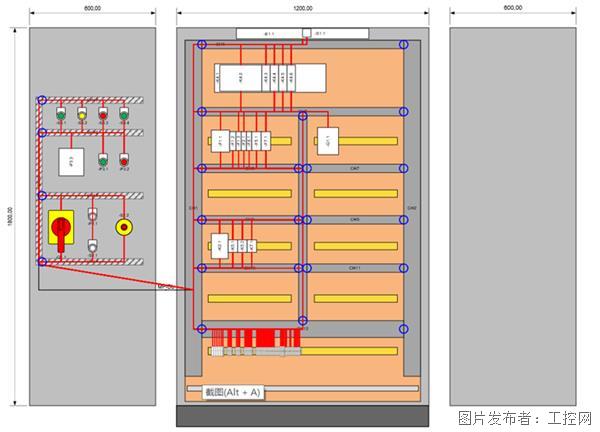Select the 1800.00 height dimension label

pos(9,216)
